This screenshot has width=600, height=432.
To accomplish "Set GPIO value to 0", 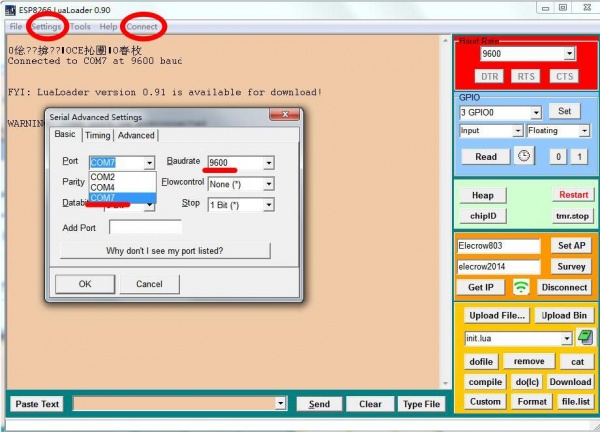I will [x=558, y=156].
